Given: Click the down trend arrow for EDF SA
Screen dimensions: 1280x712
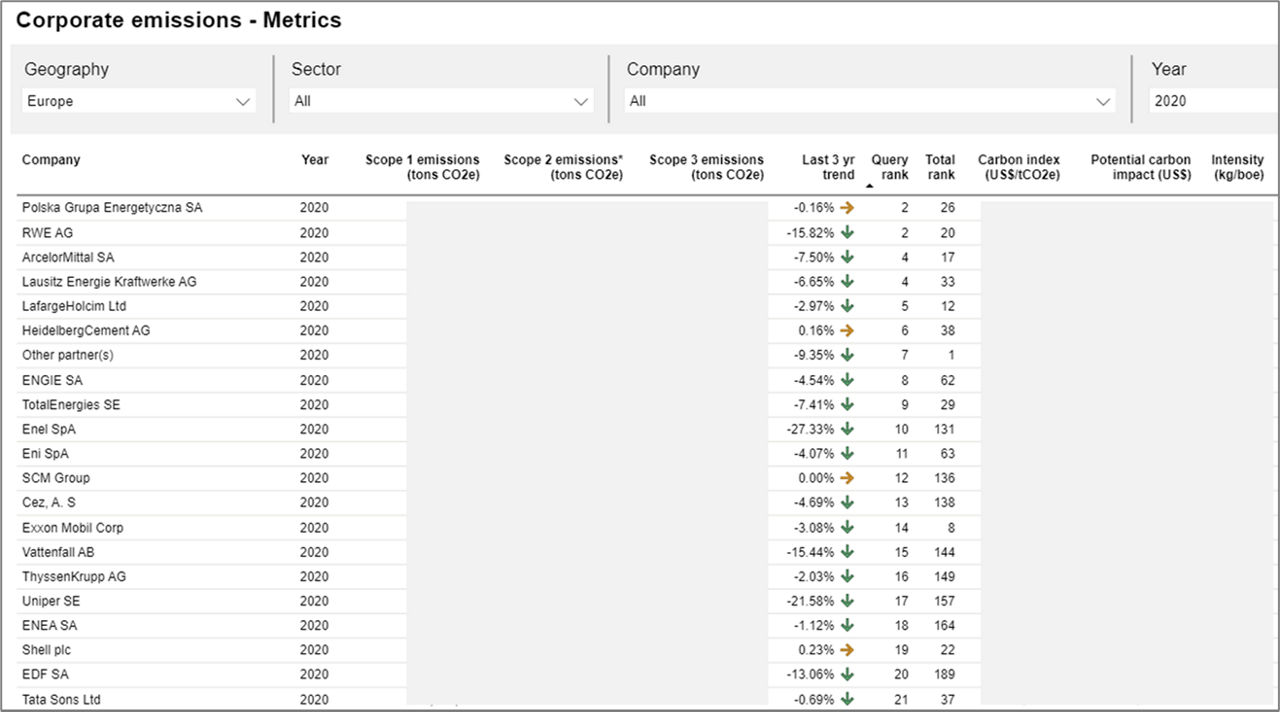Looking at the screenshot, I should click(847, 674).
